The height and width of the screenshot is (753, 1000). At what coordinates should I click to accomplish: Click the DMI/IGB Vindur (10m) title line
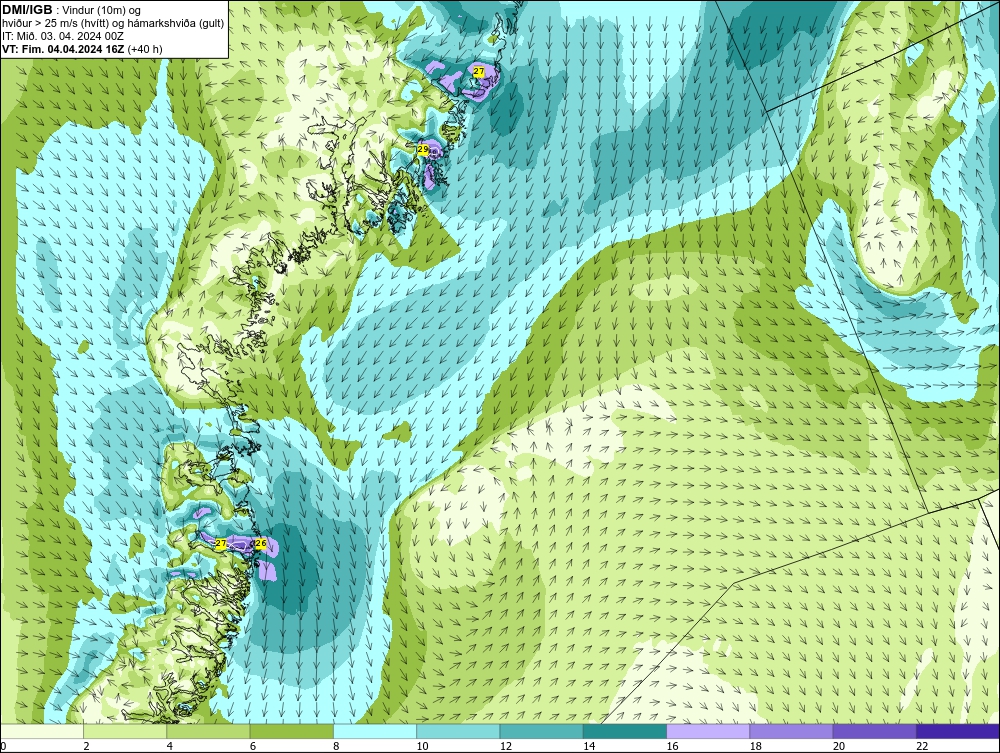click(x=72, y=10)
